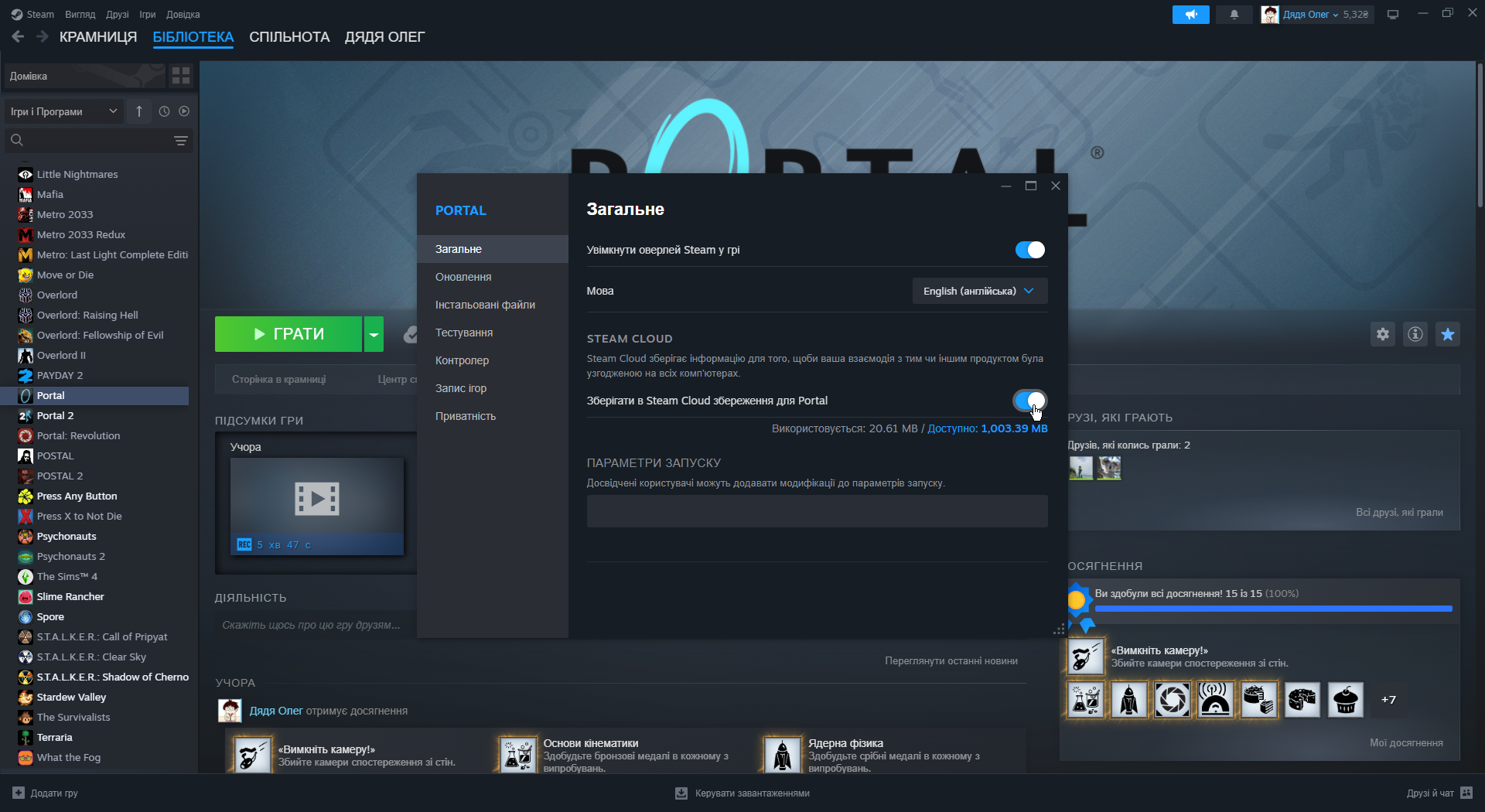
Task: Click the sort ascending arrow icon
Action: pyautogui.click(x=139, y=111)
